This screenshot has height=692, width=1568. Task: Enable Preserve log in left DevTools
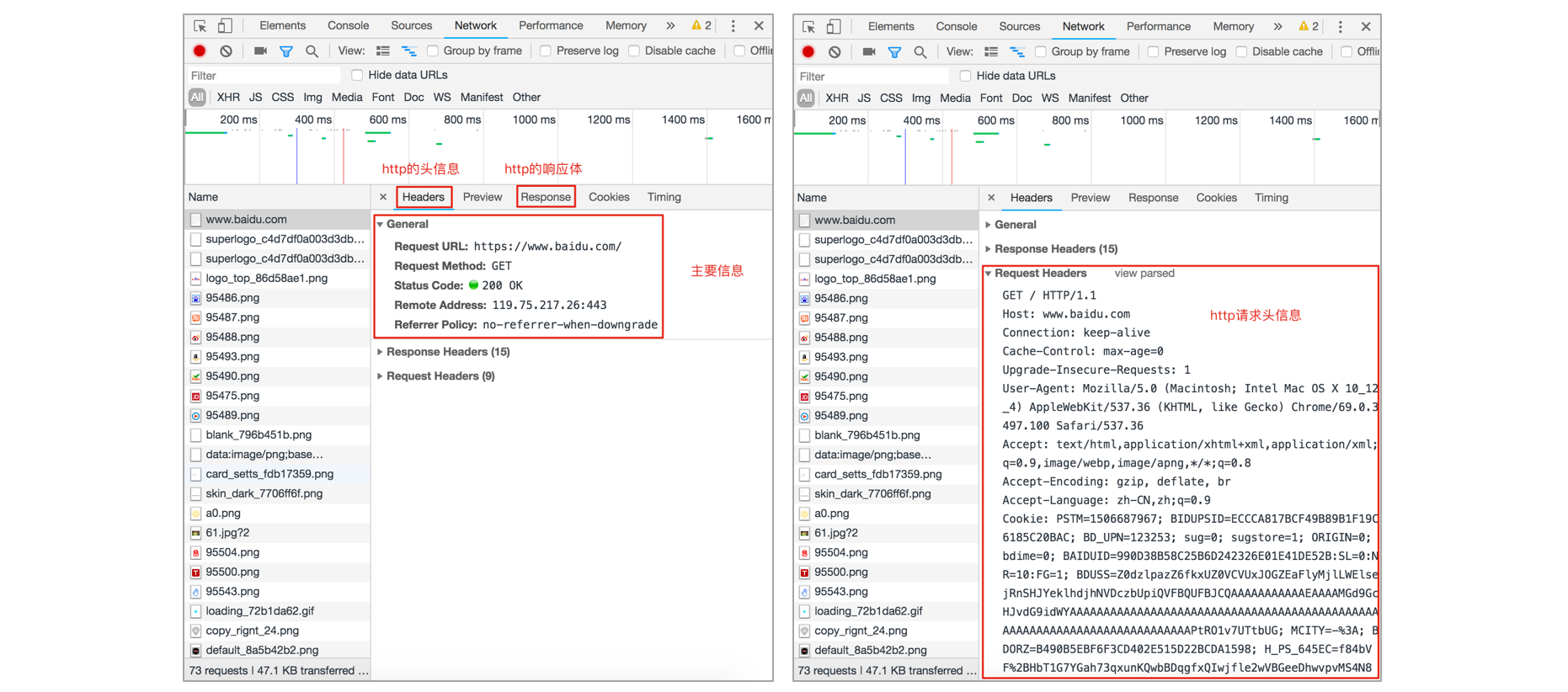tap(546, 51)
